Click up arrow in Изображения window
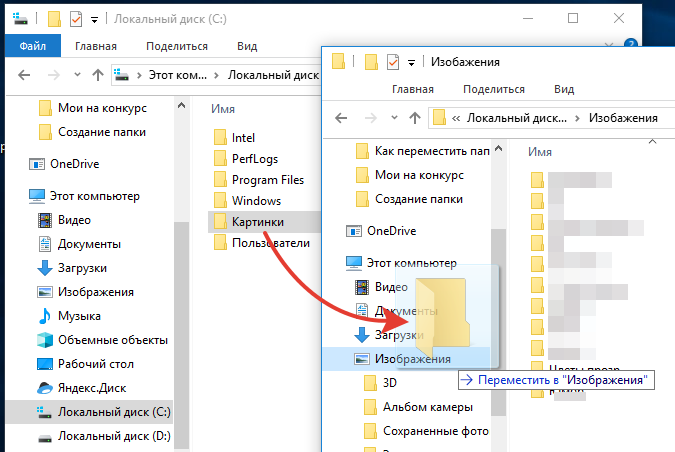 point(415,118)
